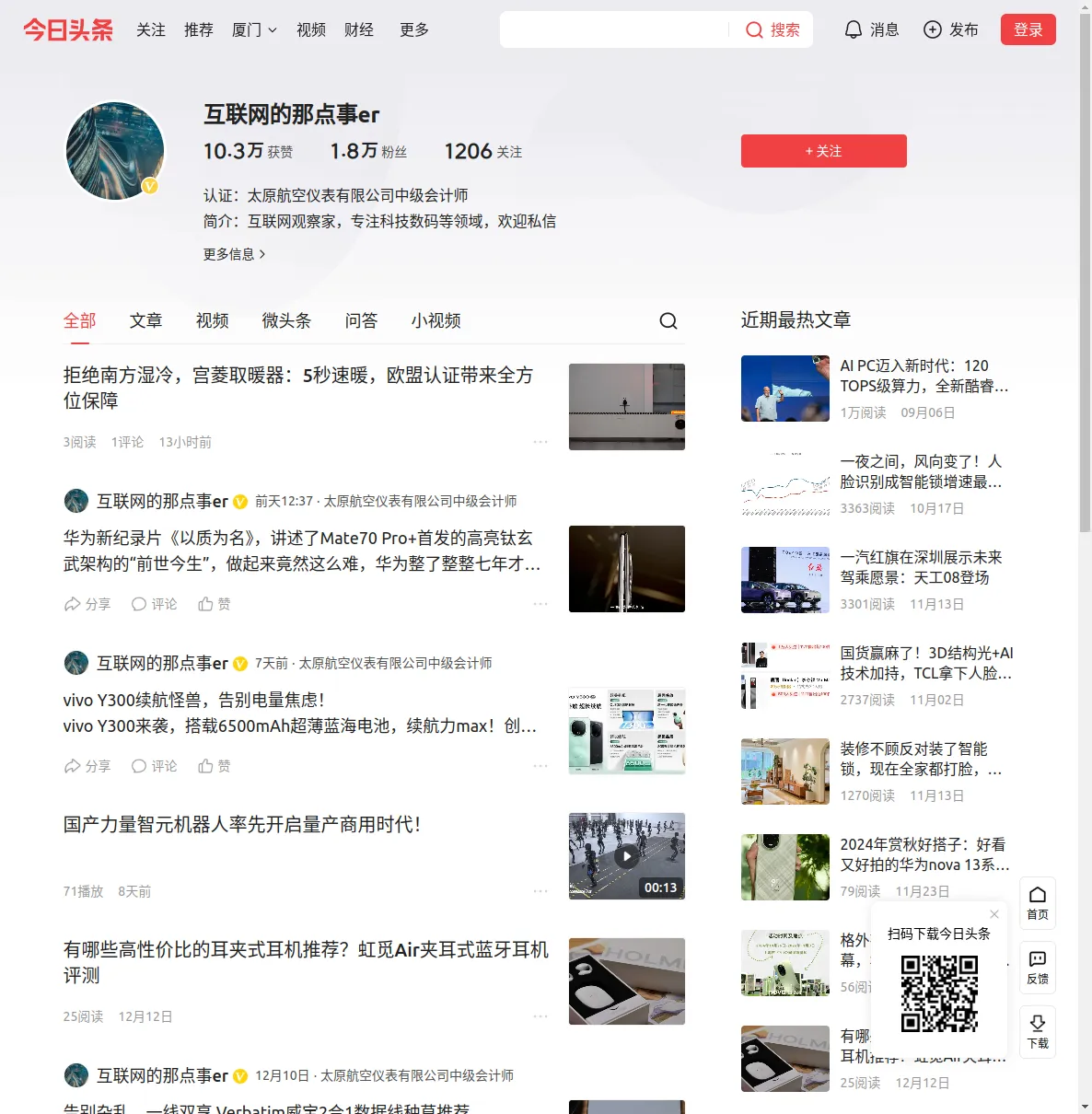Viewport: 1092px width, 1114px height.
Task: Go to 关注 in top navigation
Action: click(x=151, y=29)
